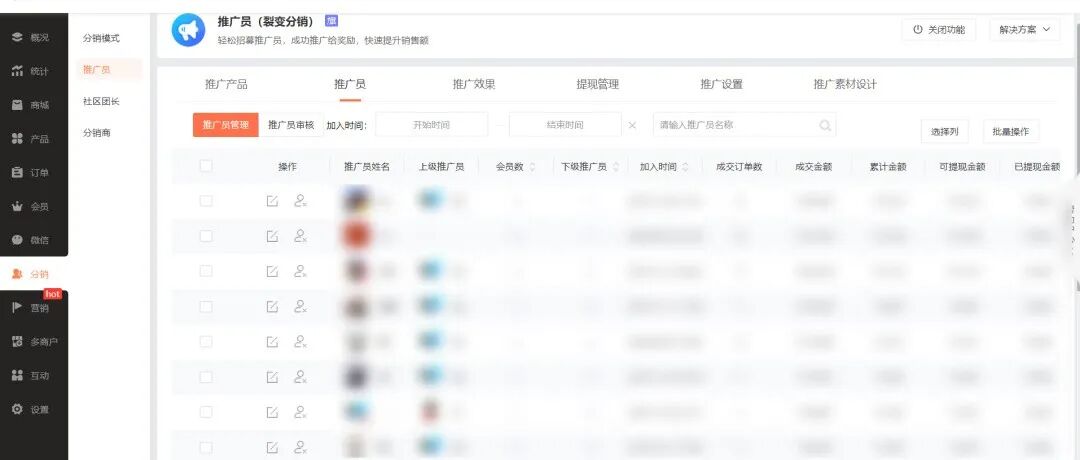Edit the first promoter row
This screenshot has height=460, width=1080.
coord(272,200)
